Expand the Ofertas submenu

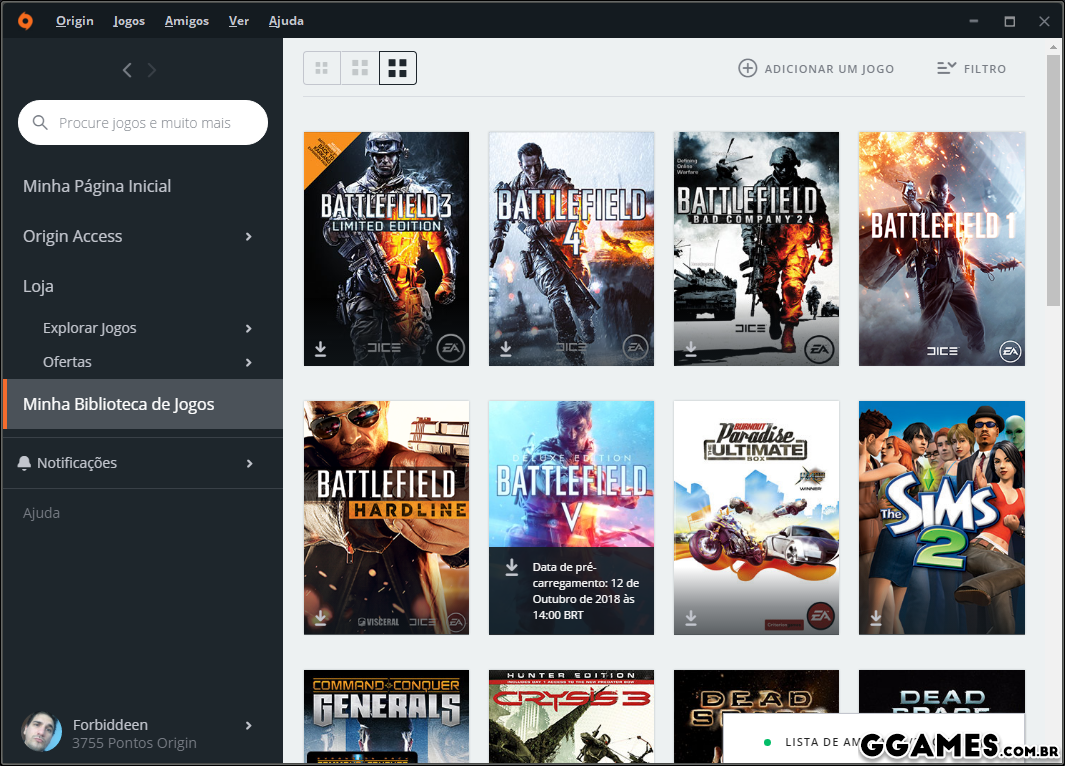tap(248, 363)
